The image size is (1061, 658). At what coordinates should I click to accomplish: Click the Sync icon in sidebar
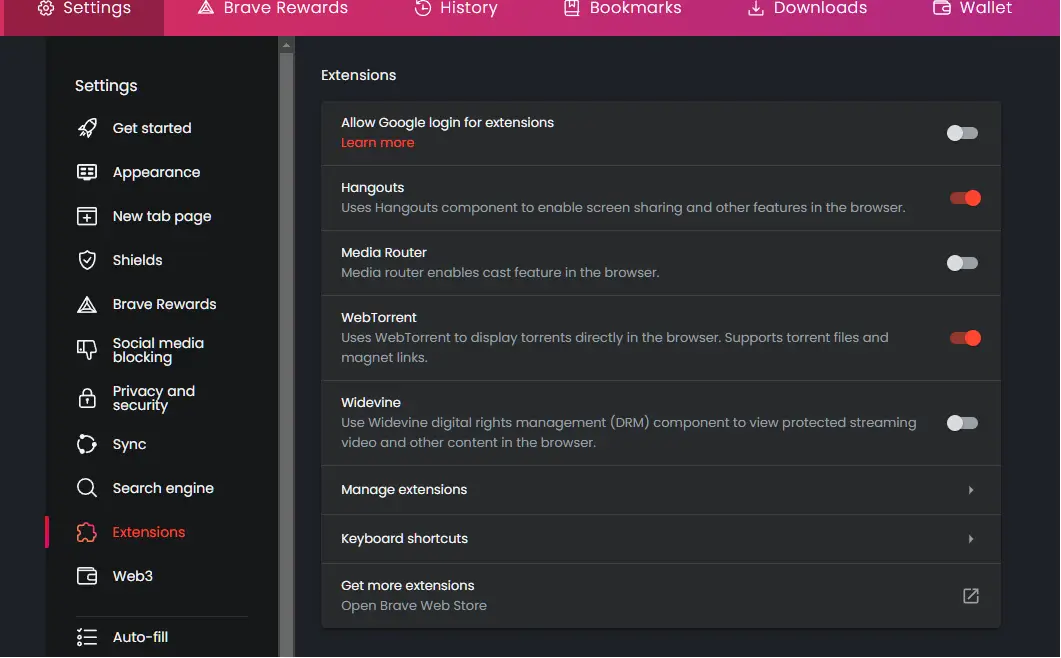click(x=87, y=444)
